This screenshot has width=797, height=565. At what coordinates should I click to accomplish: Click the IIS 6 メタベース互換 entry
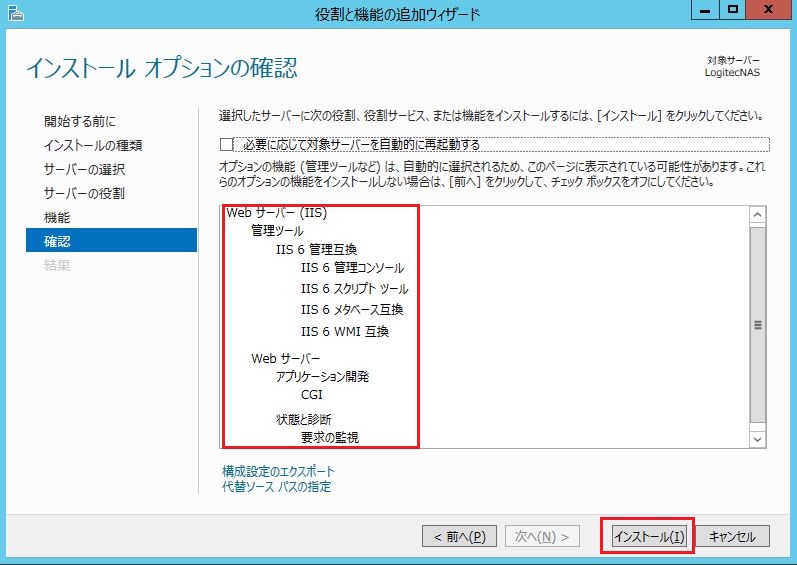click(352, 309)
